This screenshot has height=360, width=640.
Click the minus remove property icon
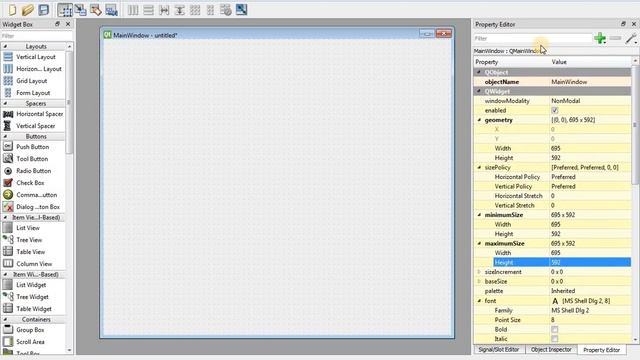[615, 38]
